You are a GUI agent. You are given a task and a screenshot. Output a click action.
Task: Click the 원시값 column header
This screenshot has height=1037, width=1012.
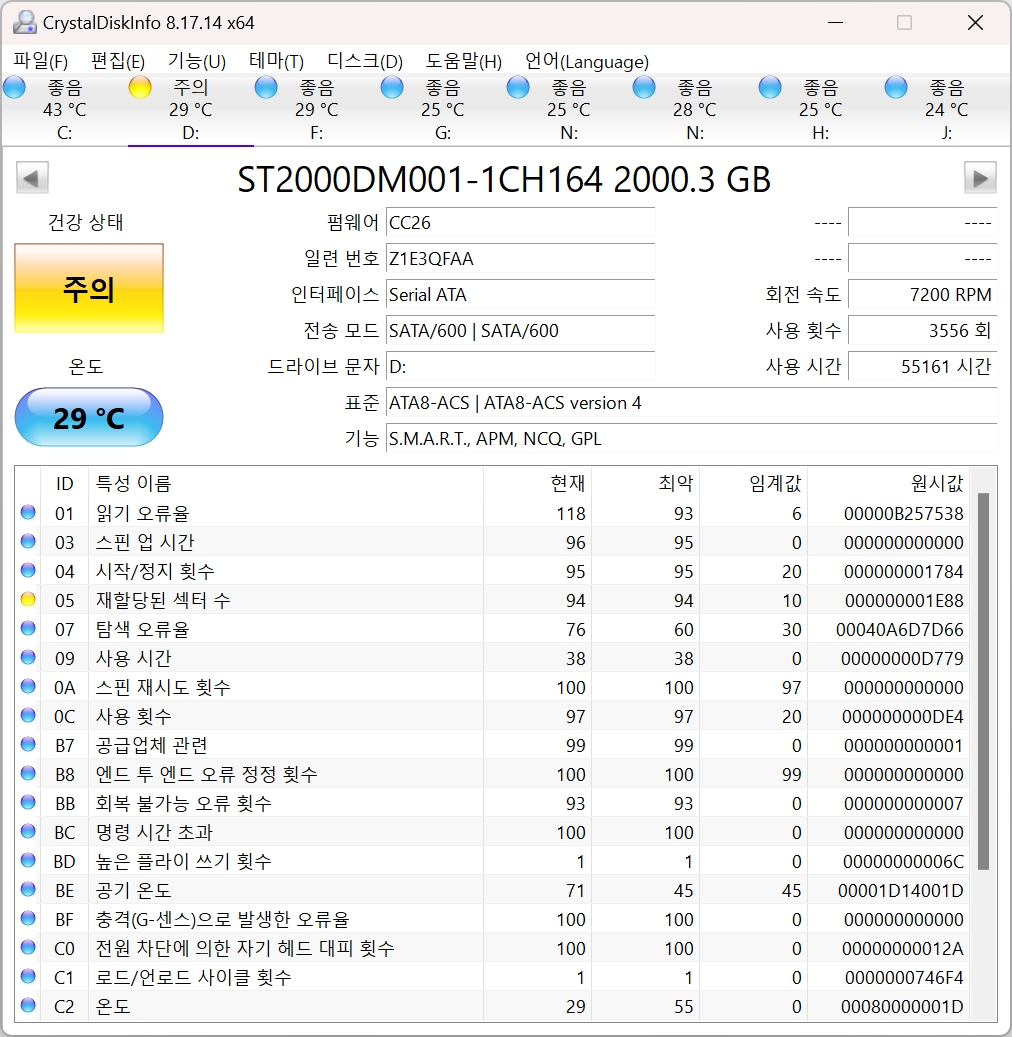pos(888,483)
